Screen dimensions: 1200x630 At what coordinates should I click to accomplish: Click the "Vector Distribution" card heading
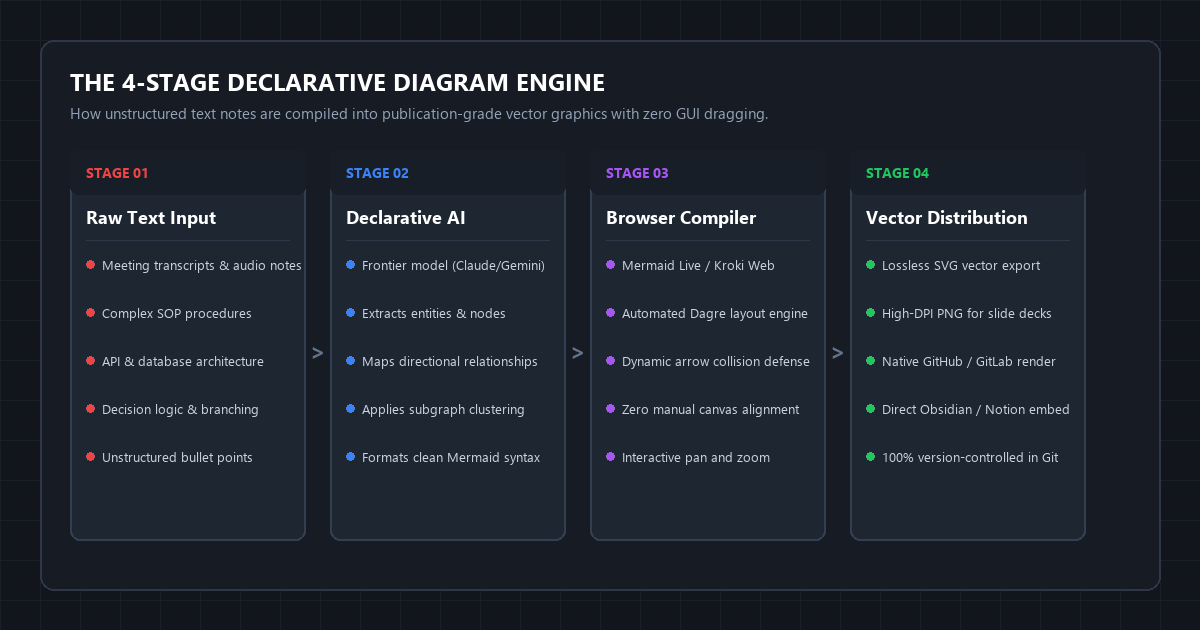(x=947, y=218)
